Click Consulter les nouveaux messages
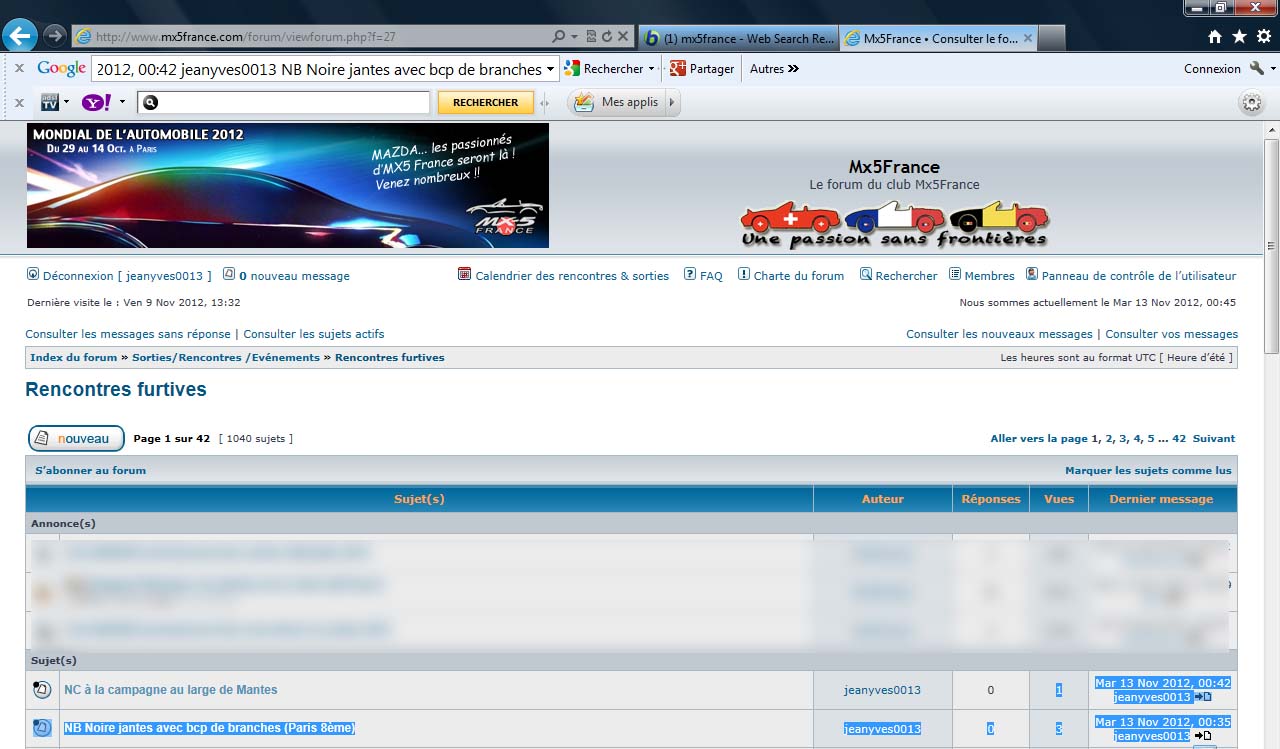 click(999, 334)
